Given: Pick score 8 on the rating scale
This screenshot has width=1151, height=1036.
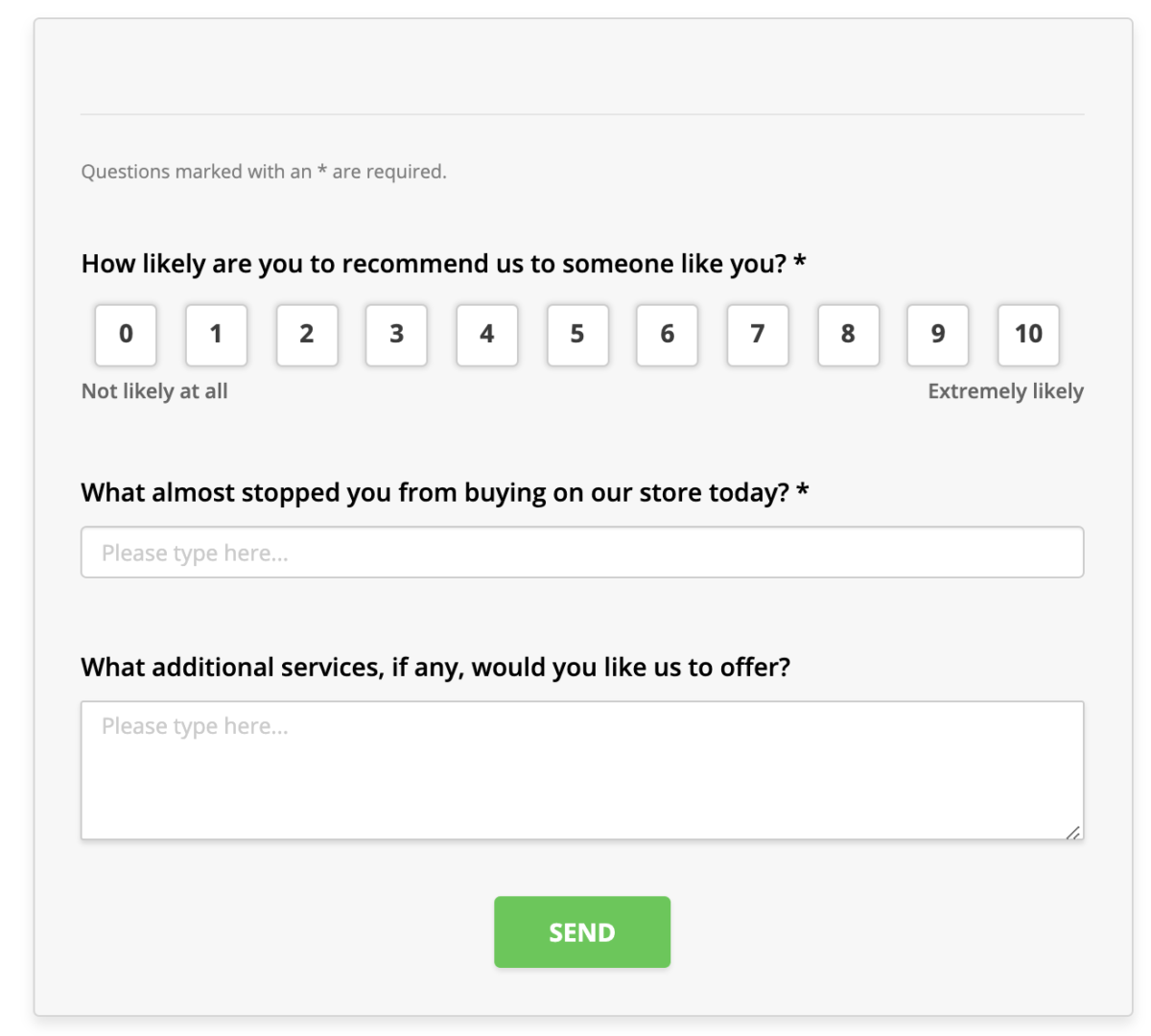Looking at the screenshot, I should (x=848, y=335).
